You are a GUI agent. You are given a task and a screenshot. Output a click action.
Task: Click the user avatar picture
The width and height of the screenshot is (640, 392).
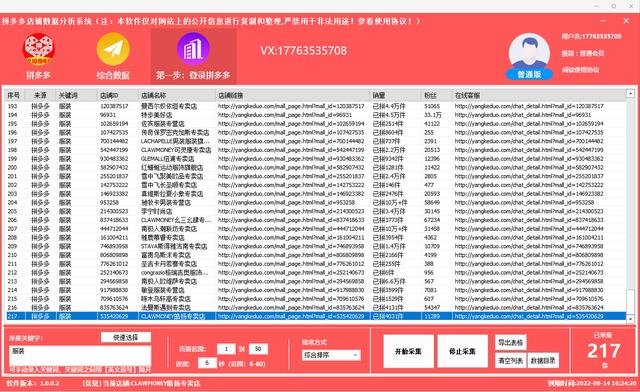click(529, 52)
